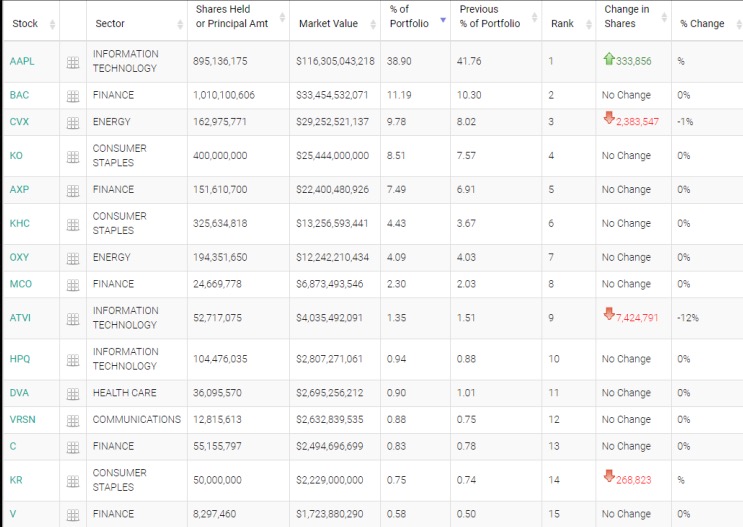
Task: Open the grid icon in the HPQ row
Action: click(73, 360)
